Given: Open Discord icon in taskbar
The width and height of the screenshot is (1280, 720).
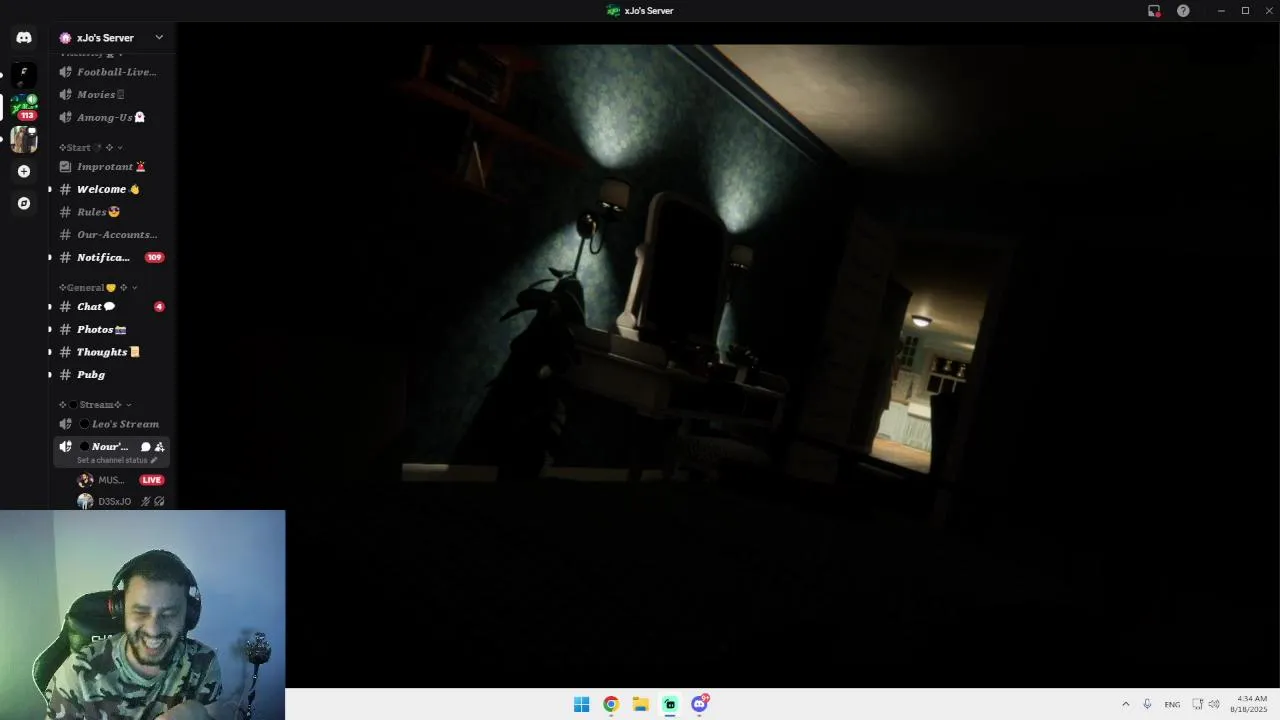Looking at the screenshot, I should 700,704.
